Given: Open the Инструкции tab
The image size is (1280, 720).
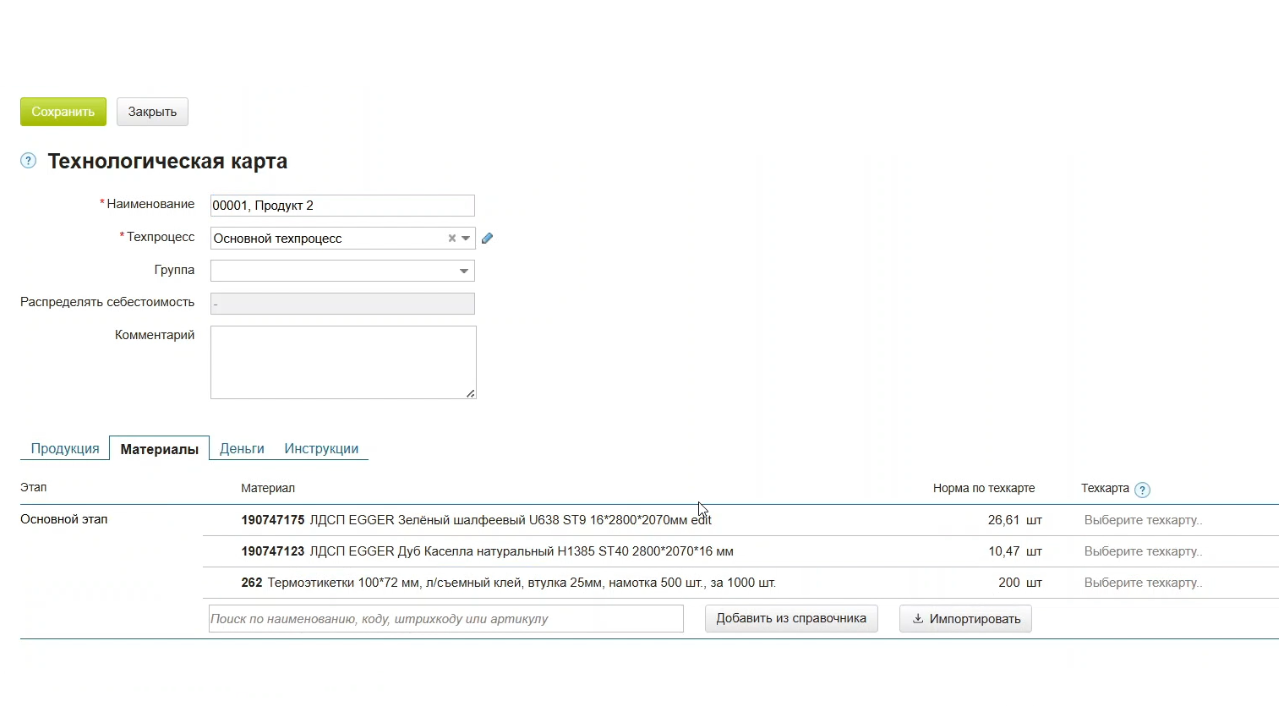Looking at the screenshot, I should (x=321, y=449).
